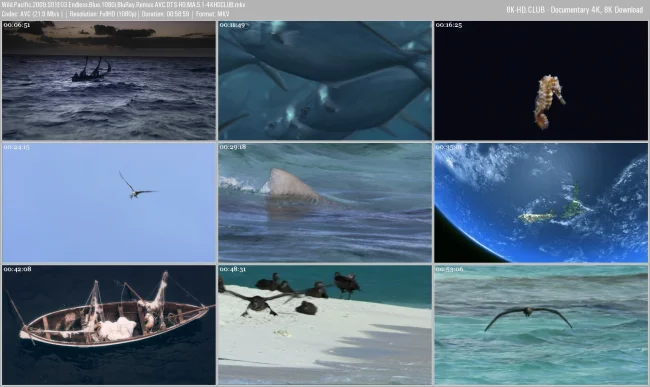650x387 pixels.
Task: Open the seahorse frame thumbnail
Action: 541,80
